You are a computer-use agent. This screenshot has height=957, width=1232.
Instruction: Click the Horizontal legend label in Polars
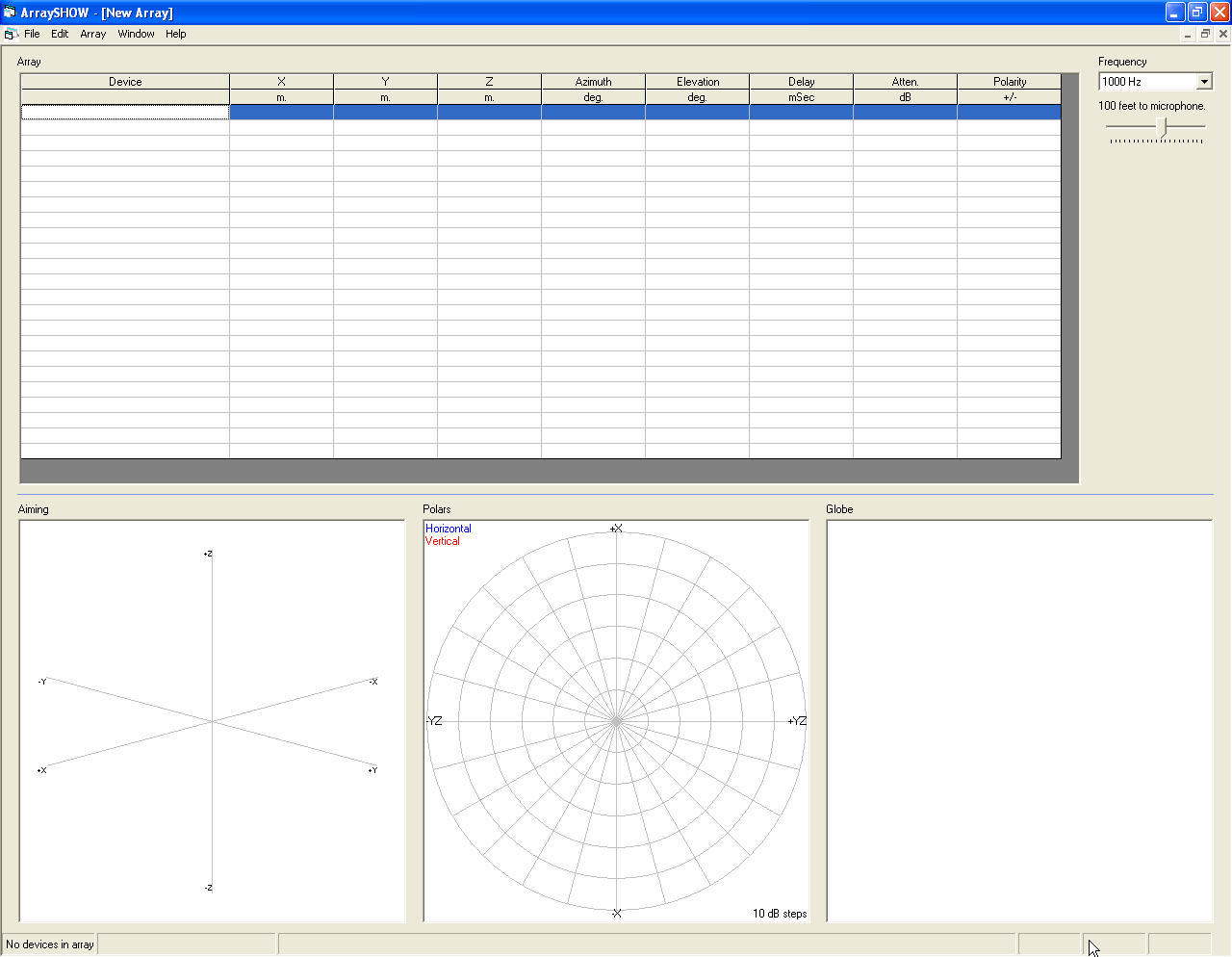click(449, 529)
